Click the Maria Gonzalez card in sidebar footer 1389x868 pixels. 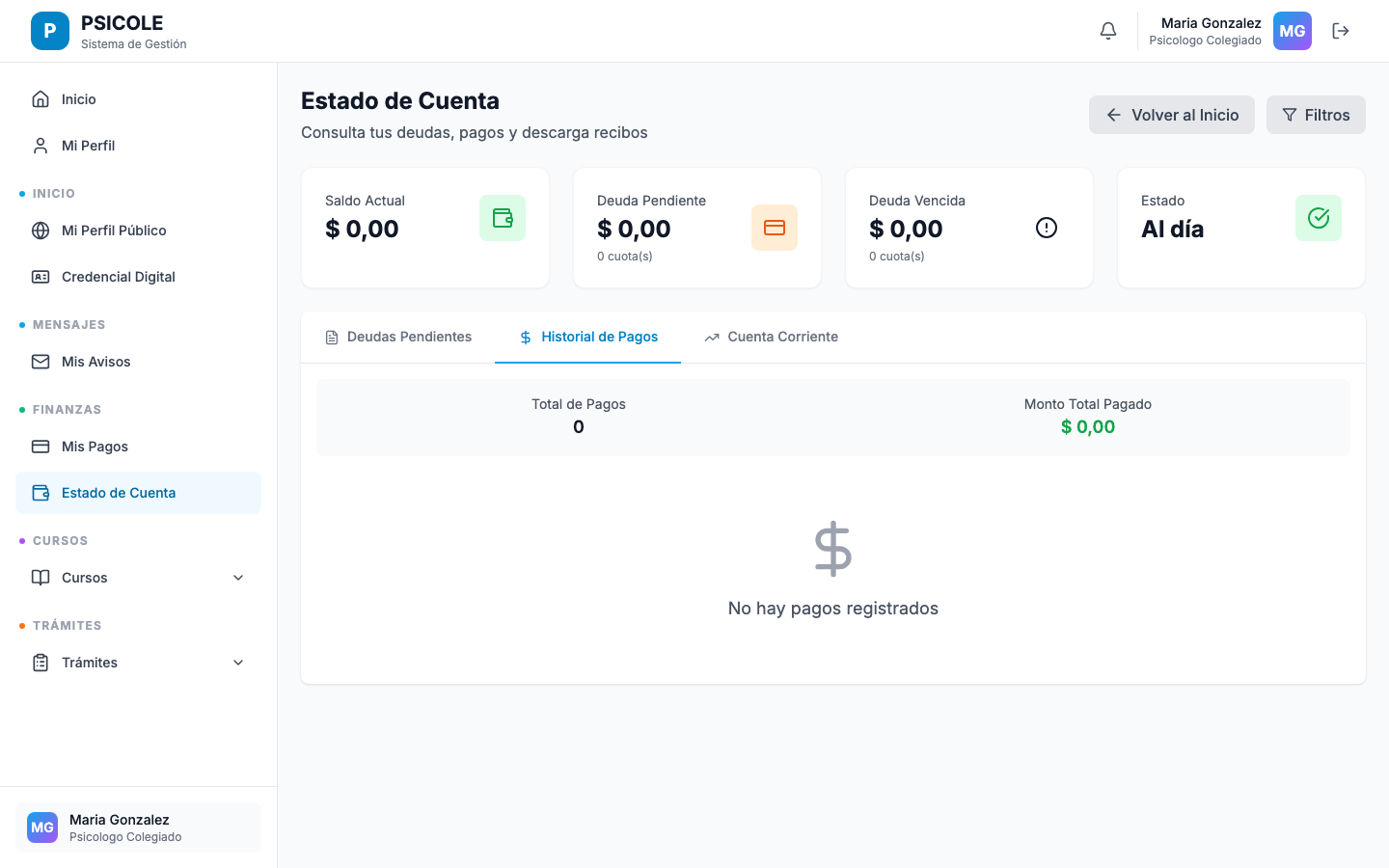138,827
